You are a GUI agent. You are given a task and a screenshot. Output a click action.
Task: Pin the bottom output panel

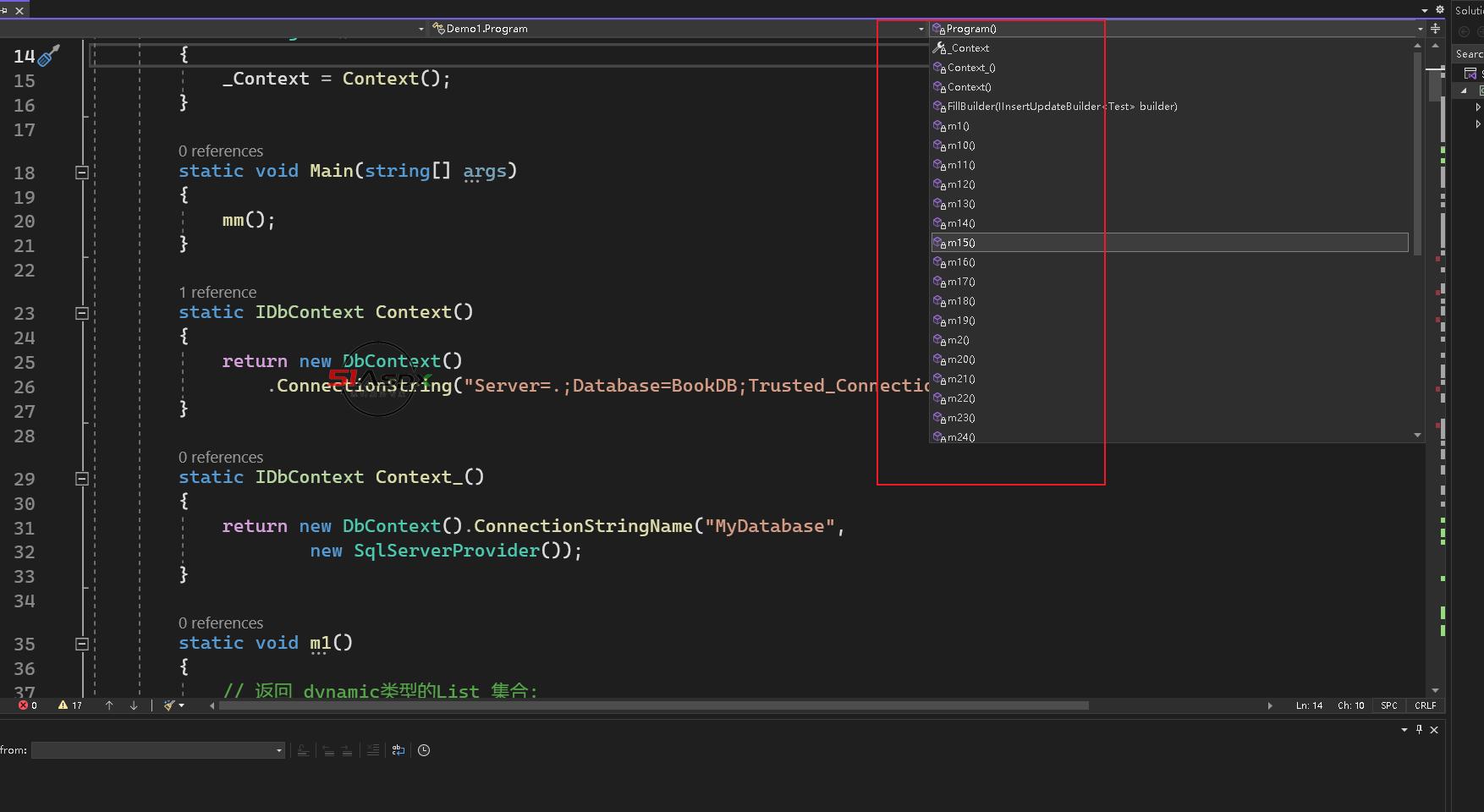click(1419, 730)
